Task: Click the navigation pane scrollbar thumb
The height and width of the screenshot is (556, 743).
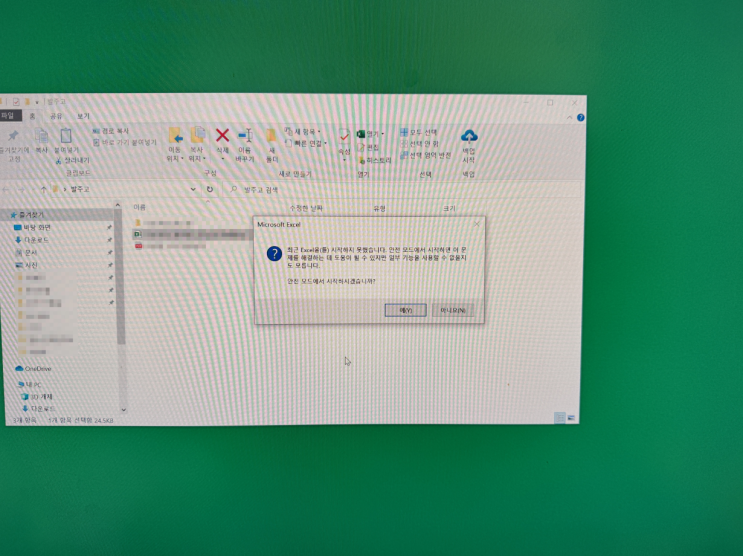Action: [x=120, y=275]
